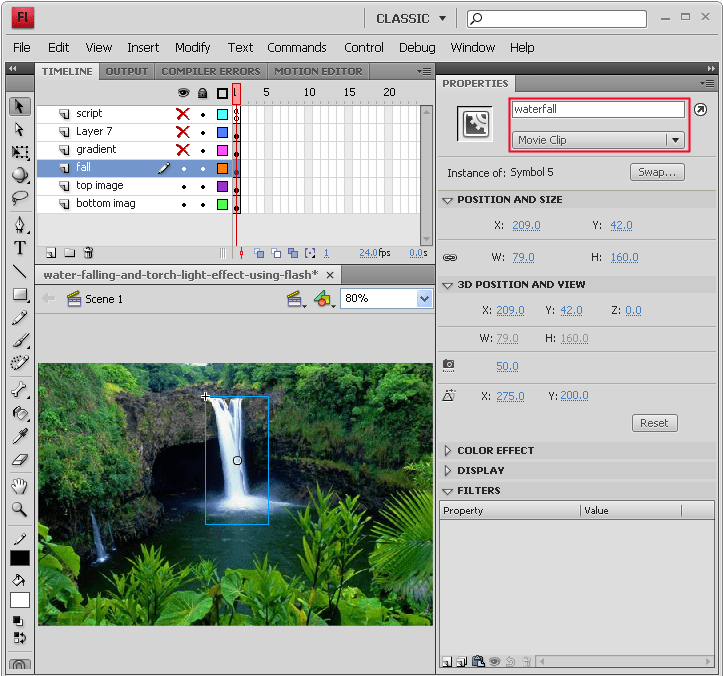
Task: Expand the Display section
Action: pyautogui.click(x=447, y=470)
